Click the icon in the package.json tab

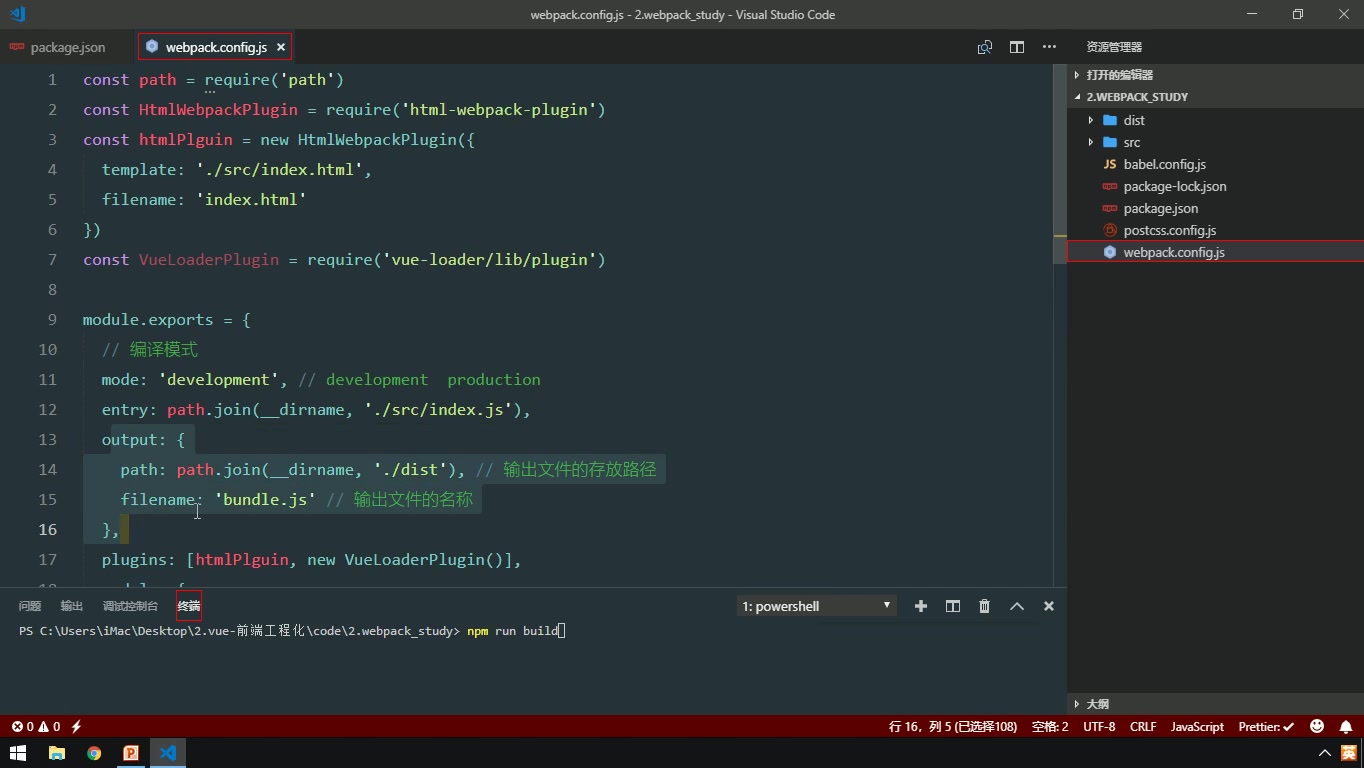tap(17, 47)
